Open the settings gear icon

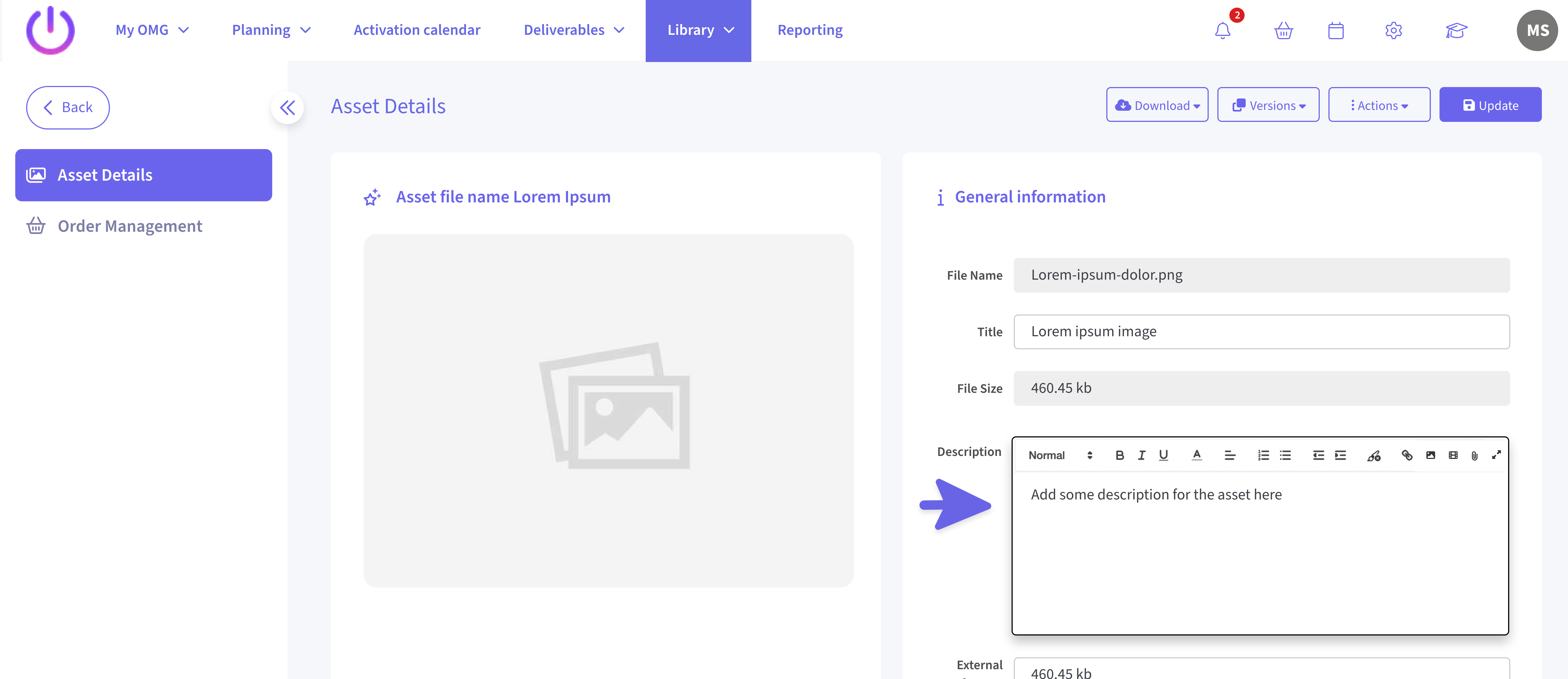pyautogui.click(x=1393, y=30)
